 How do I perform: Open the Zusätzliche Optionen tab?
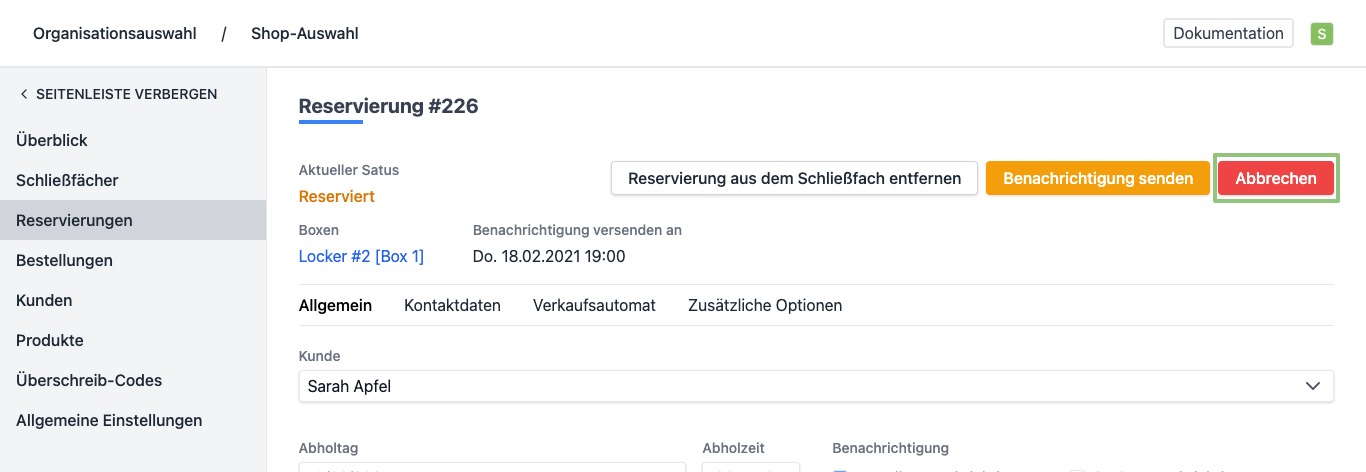765,305
